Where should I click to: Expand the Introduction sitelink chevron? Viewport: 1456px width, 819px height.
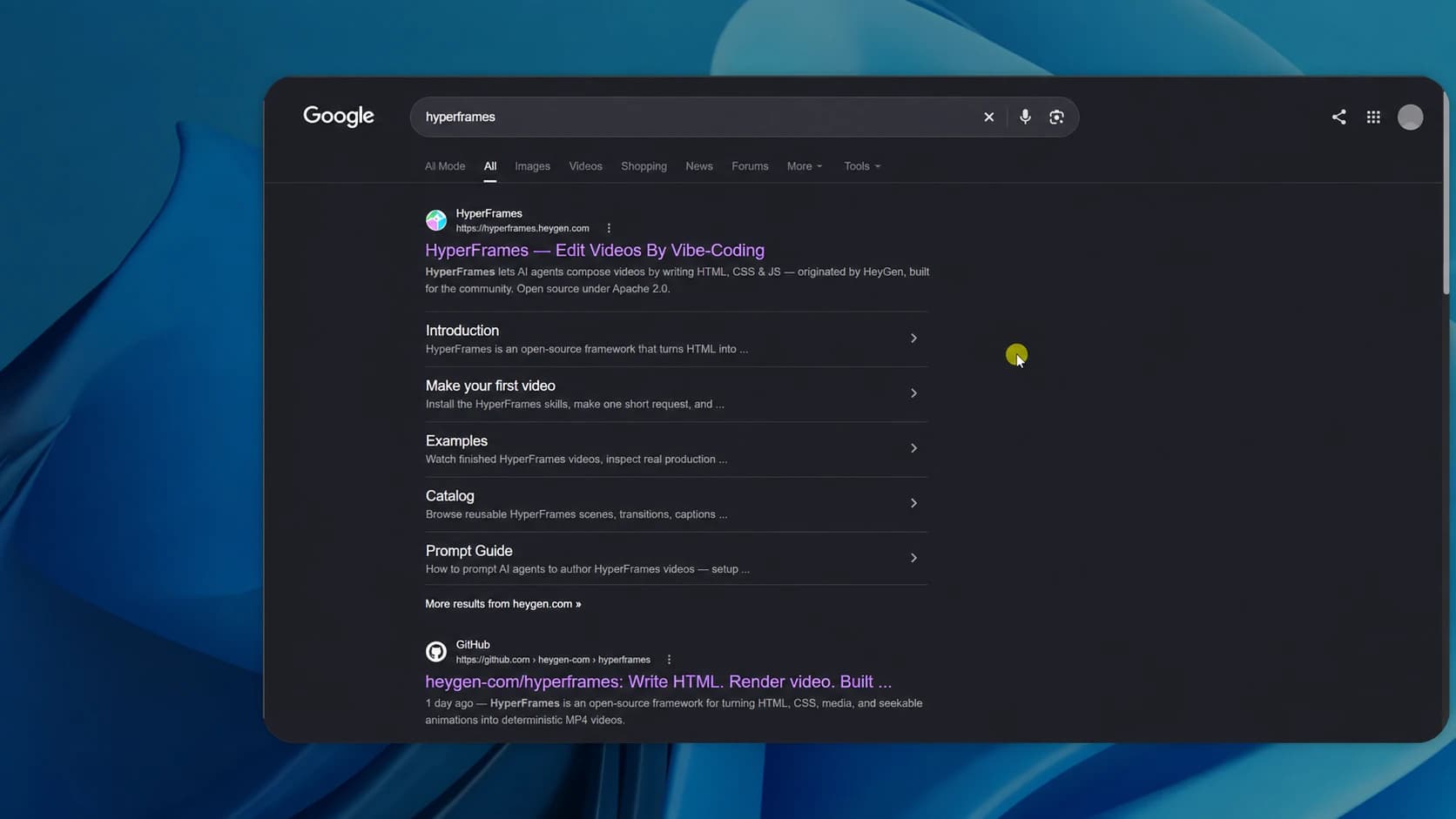pyautogui.click(x=913, y=338)
